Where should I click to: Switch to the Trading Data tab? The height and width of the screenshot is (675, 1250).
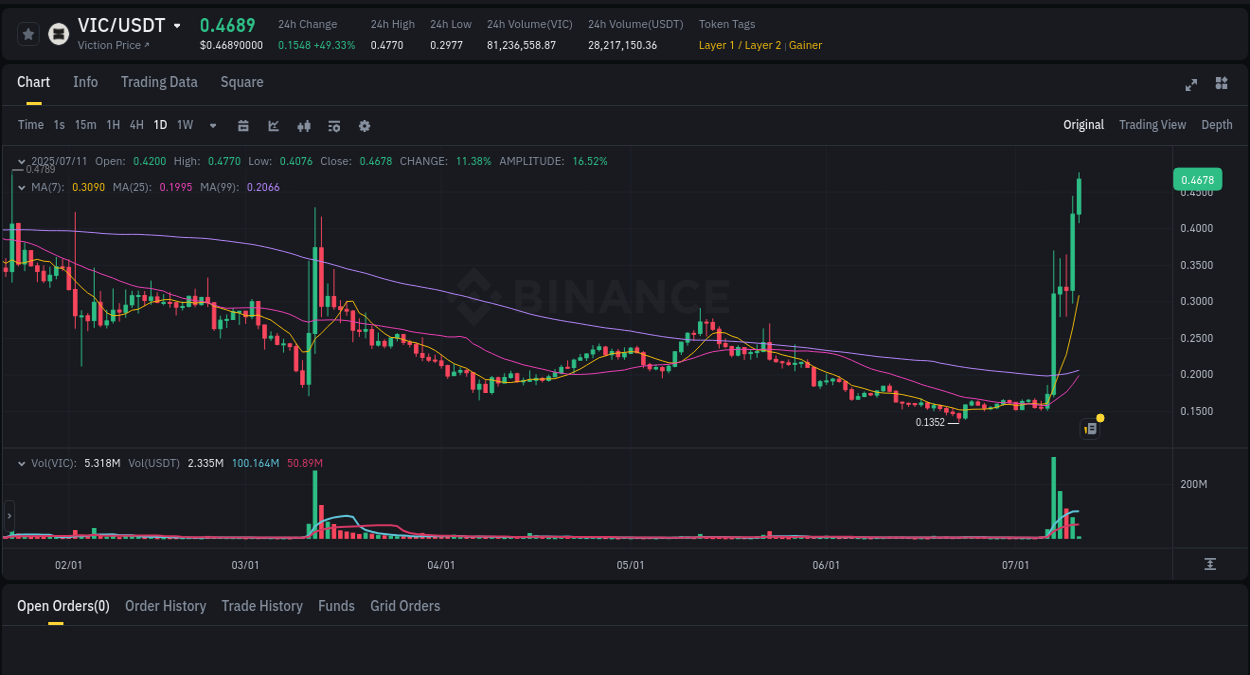point(159,82)
